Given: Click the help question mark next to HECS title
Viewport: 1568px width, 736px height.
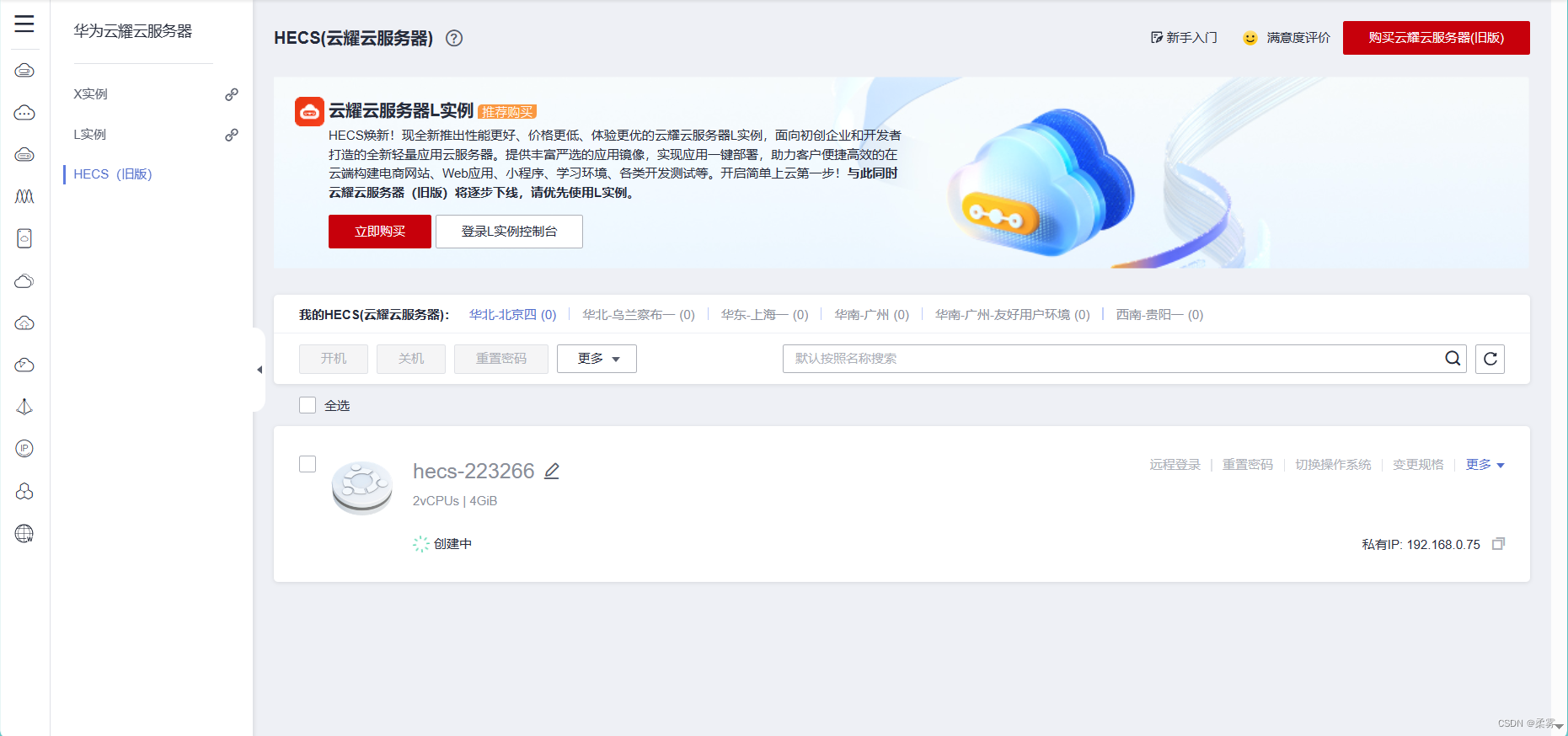Looking at the screenshot, I should 454,38.
